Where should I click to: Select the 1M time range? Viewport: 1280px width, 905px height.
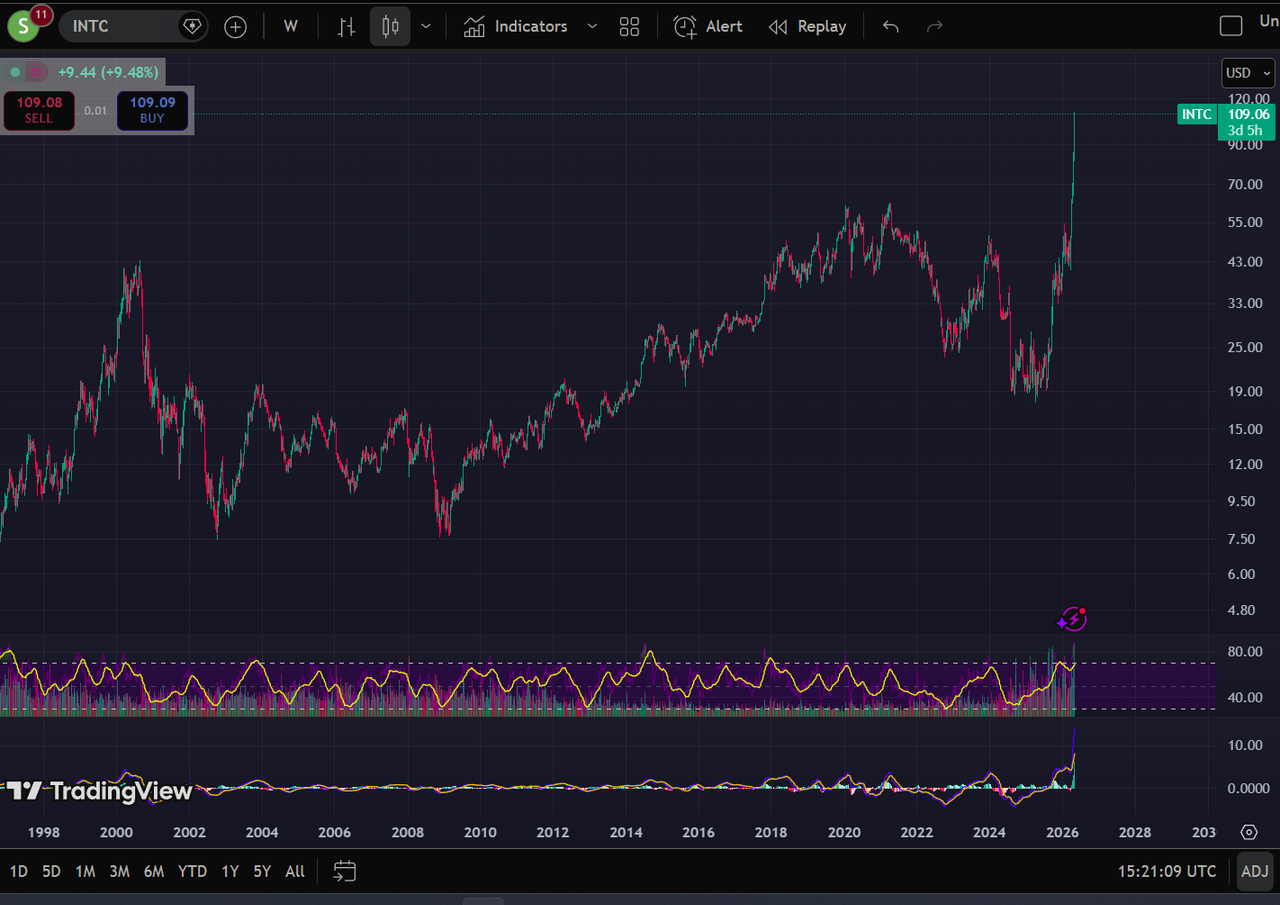pos(85,871)
